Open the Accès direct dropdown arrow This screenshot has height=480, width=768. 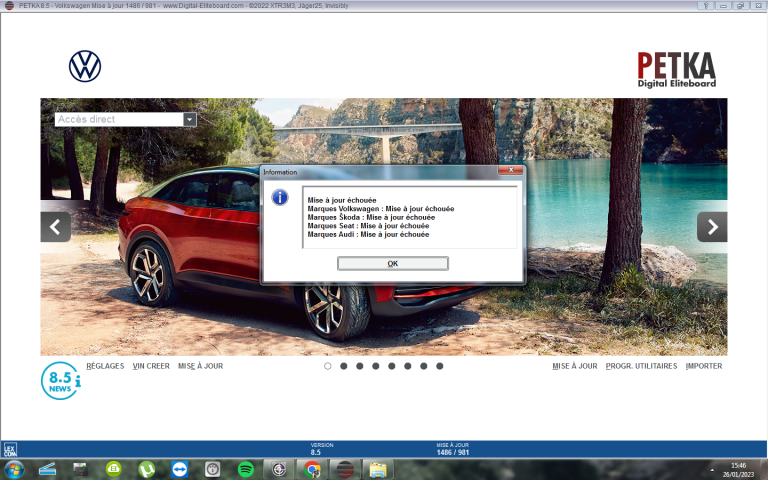point(190,120)
